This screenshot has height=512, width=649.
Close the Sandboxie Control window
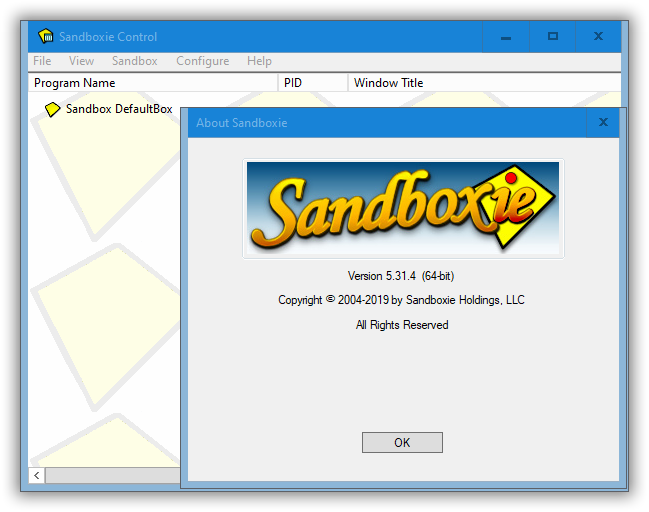point(598,37)
